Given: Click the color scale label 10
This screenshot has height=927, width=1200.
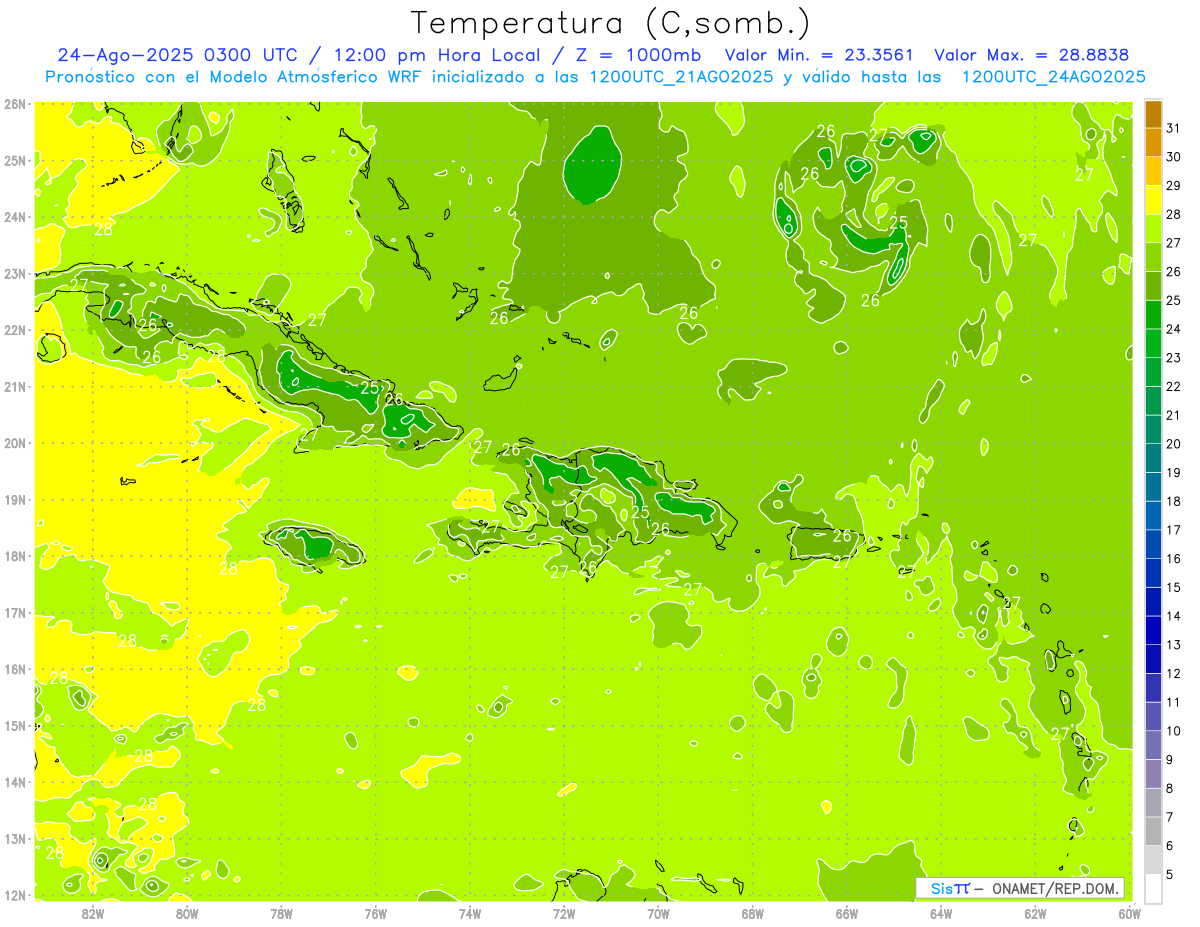Looking at the screenshot, I should [x=1173, y=731].
